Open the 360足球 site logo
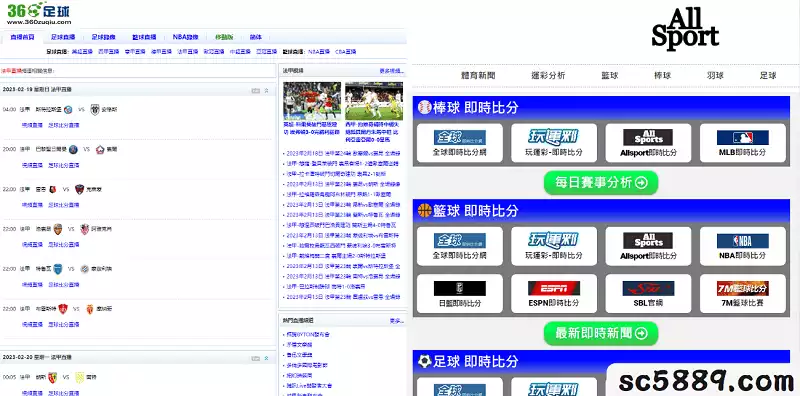This screenshot has height=396, width=800. coord(38,13)
